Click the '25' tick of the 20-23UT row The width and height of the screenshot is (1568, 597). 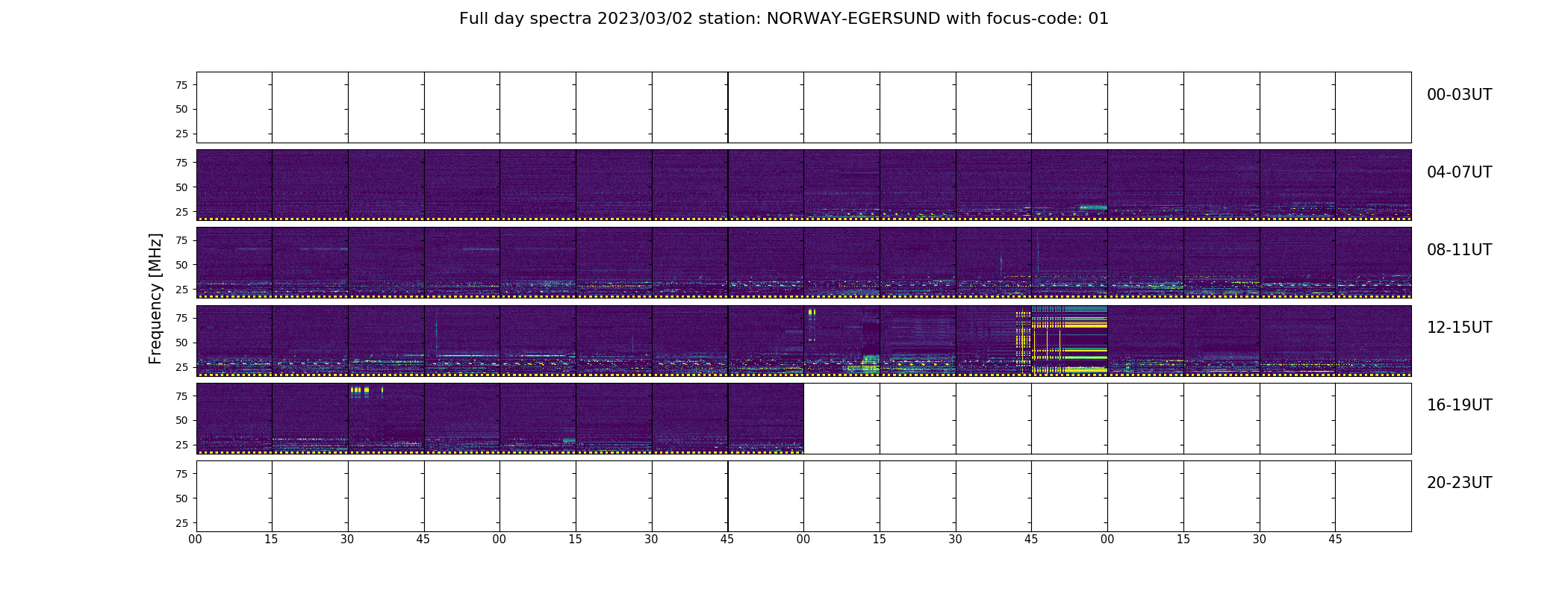pos(181,523)
